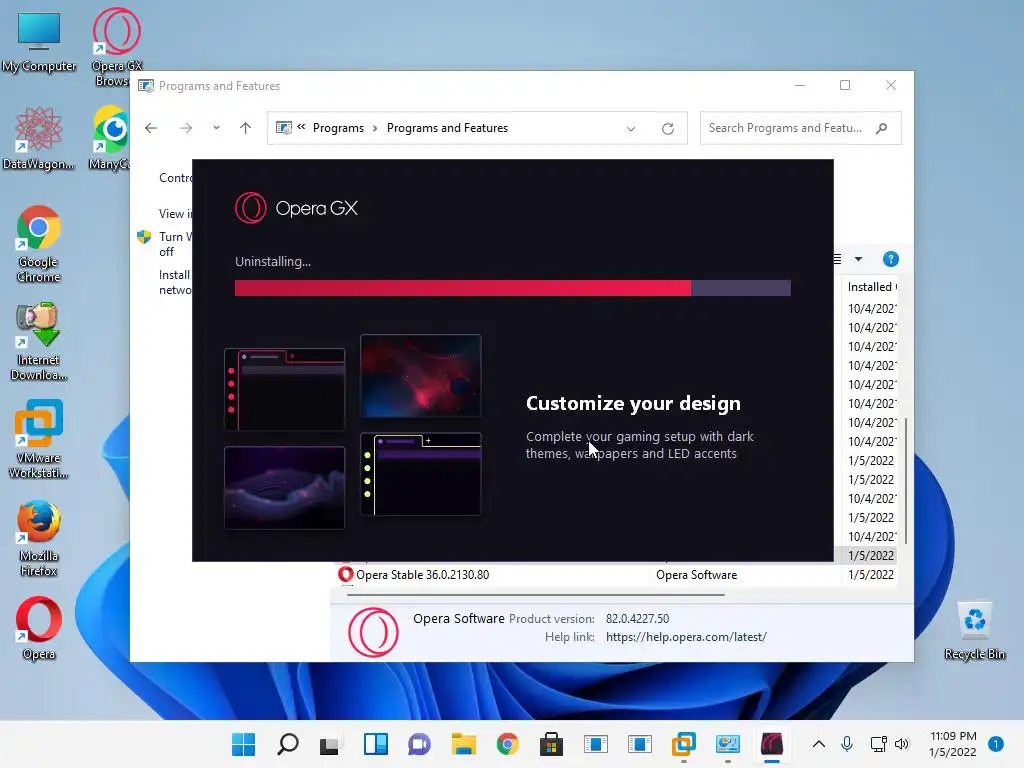
Task: Expand the address bar history dropdown
Action: (631, 129)
